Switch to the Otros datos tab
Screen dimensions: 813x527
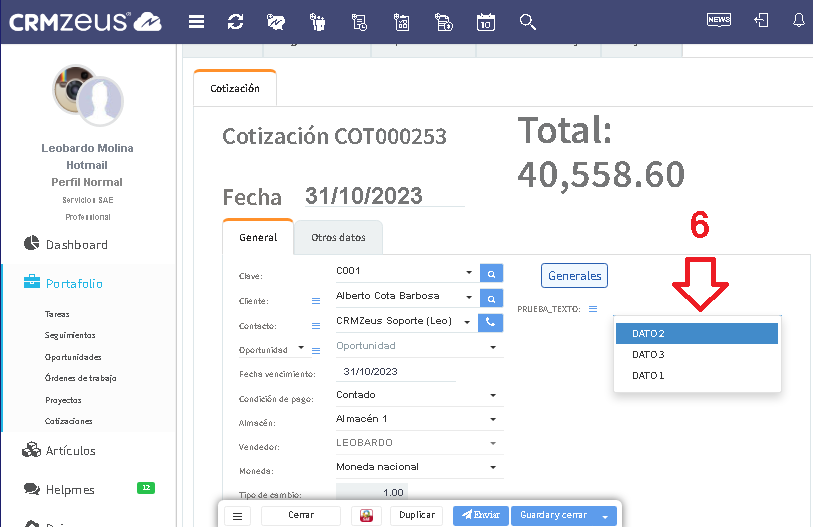338,238
